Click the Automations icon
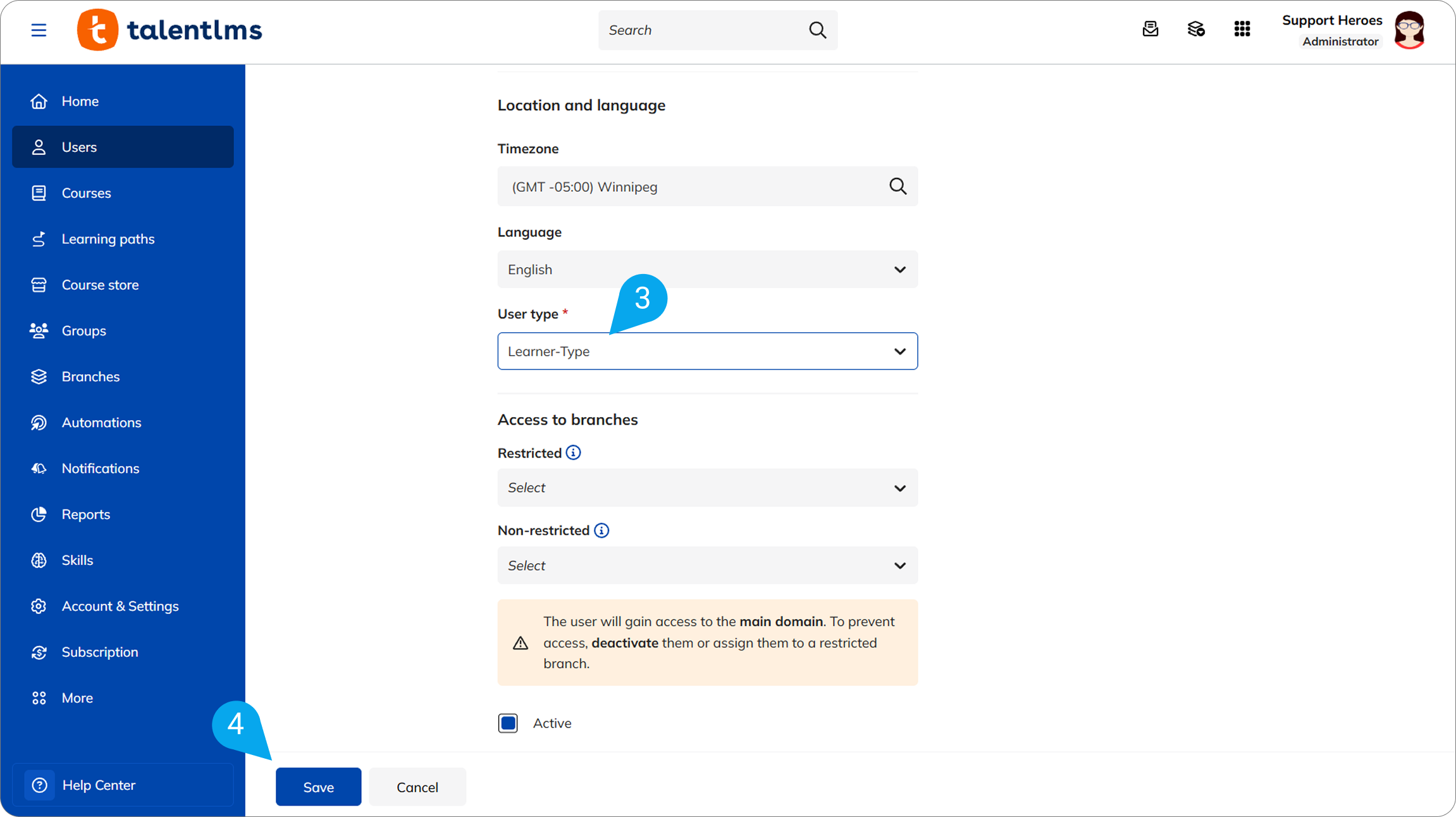 pyautogui.click(x=39, y=423)
